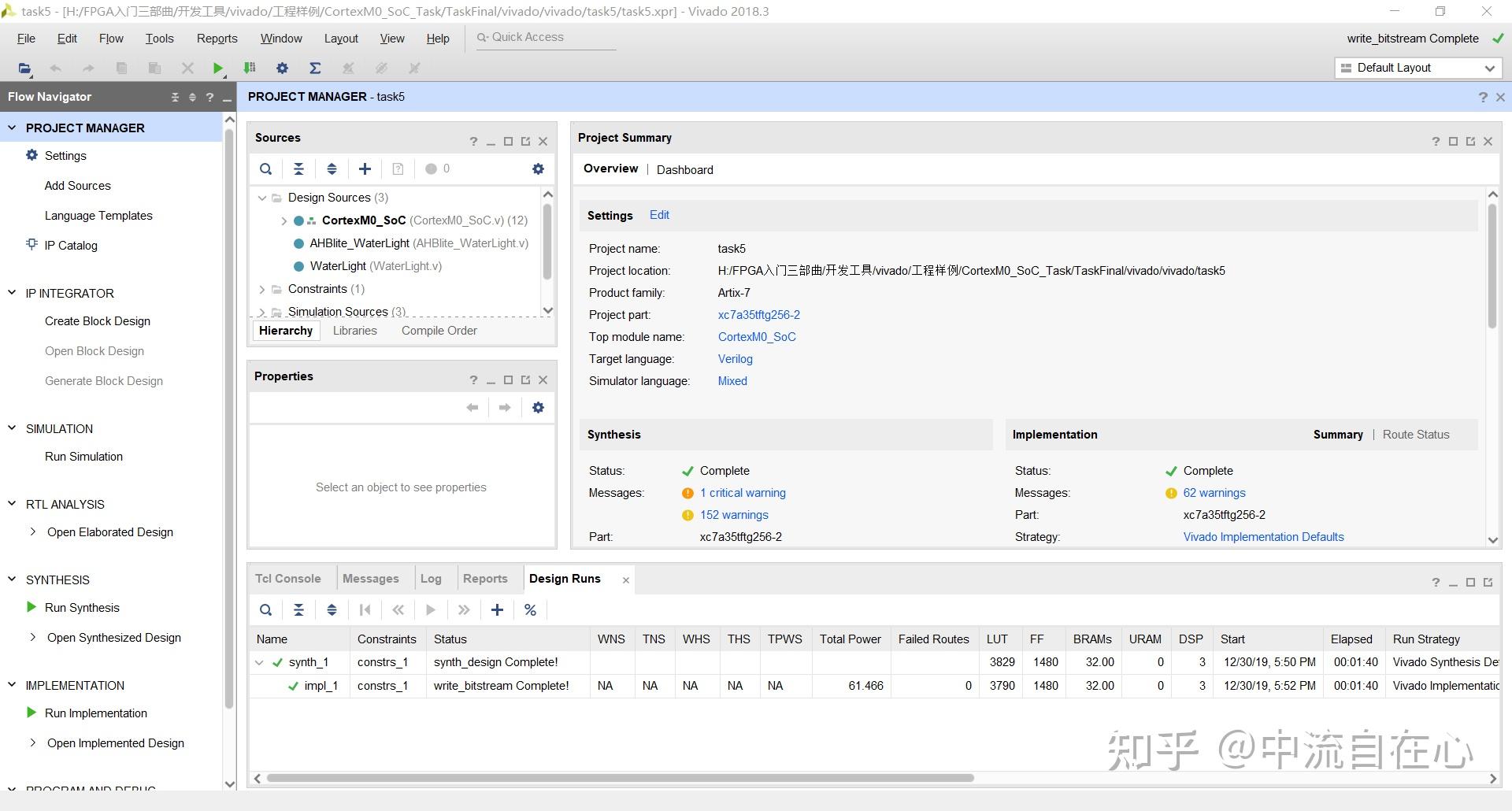Maximize the Properties panel

[x=508, y=380]
